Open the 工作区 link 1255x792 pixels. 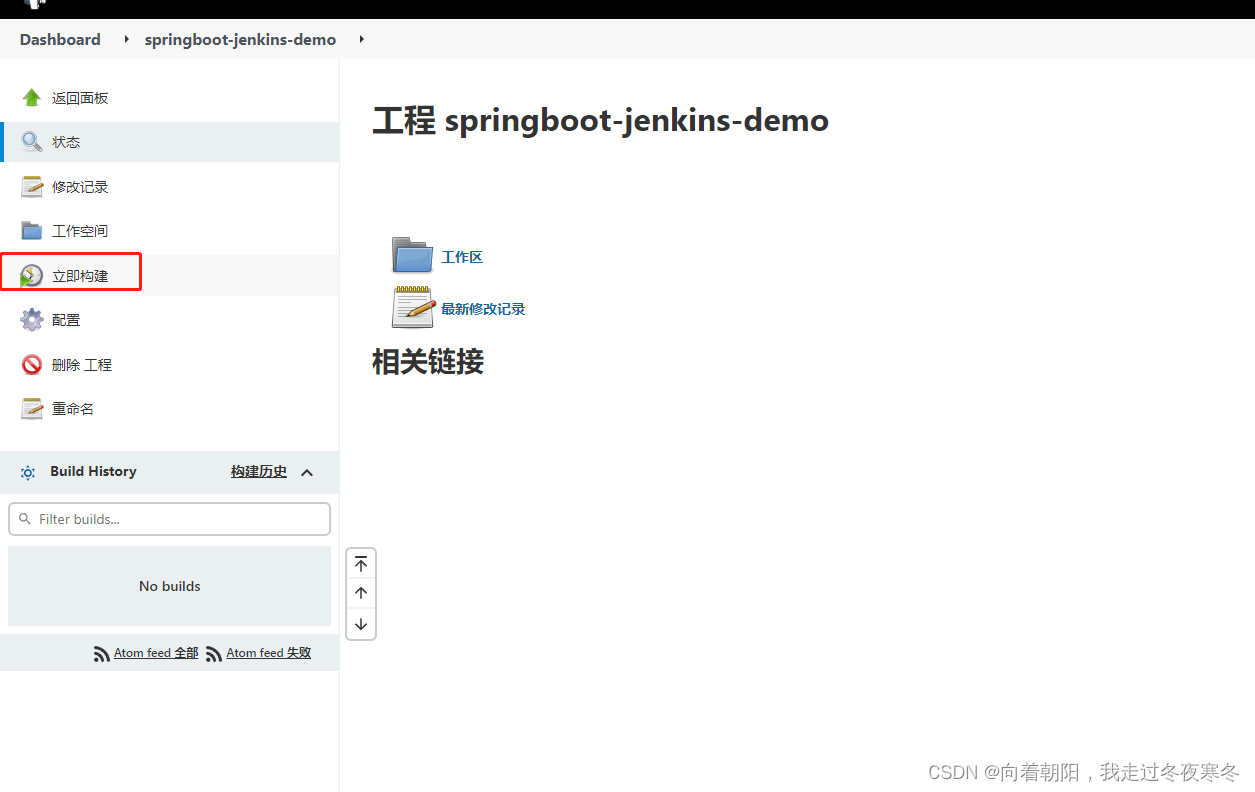tap(462, 257)
